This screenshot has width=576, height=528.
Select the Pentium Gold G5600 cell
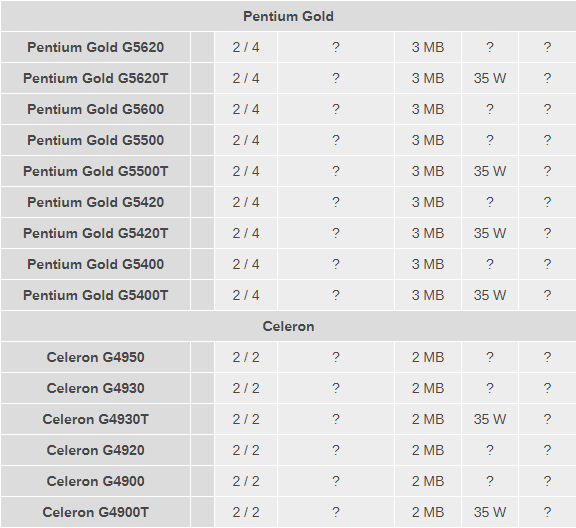[96, 109]
